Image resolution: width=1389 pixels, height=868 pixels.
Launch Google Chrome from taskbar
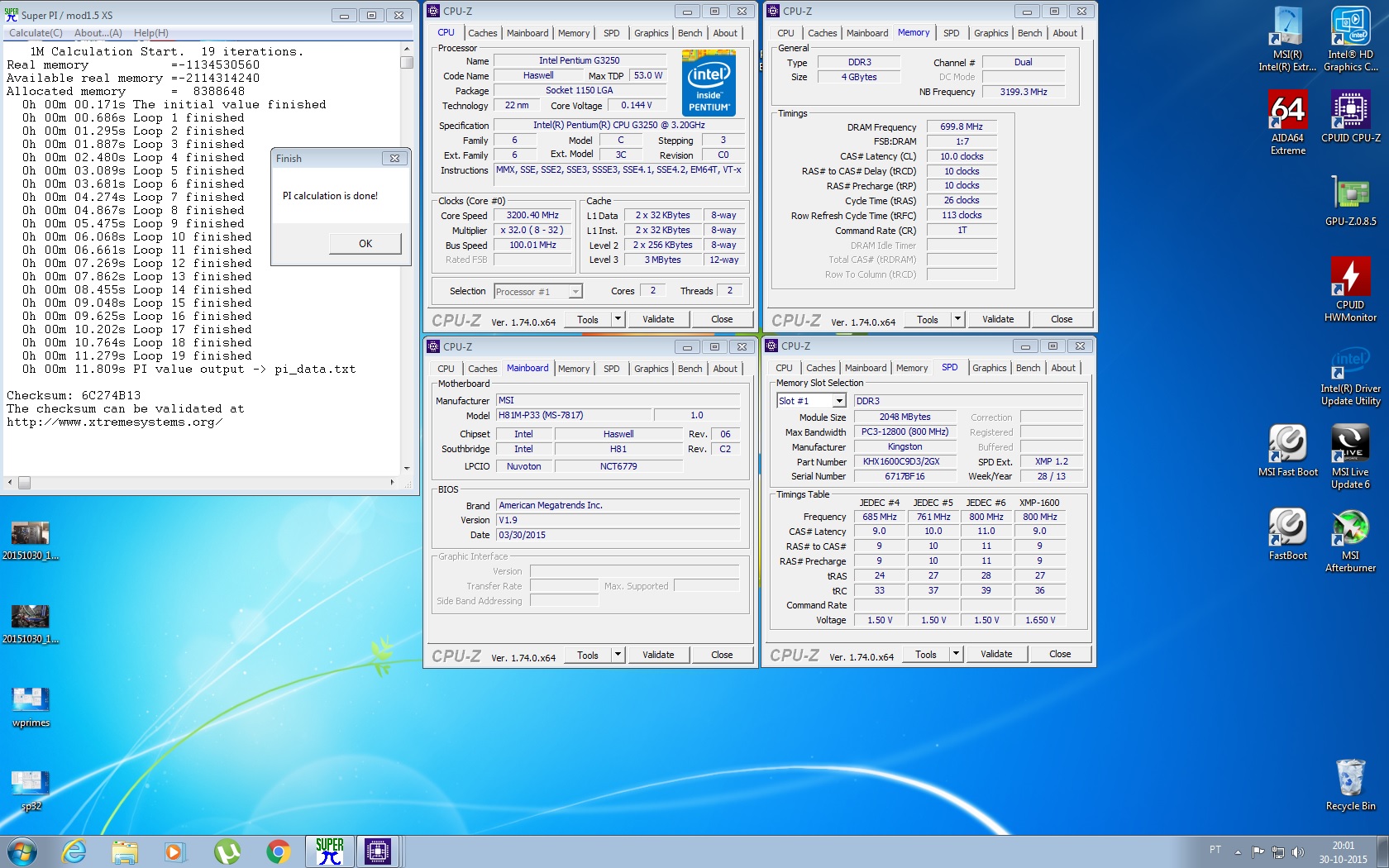[278, 851]
